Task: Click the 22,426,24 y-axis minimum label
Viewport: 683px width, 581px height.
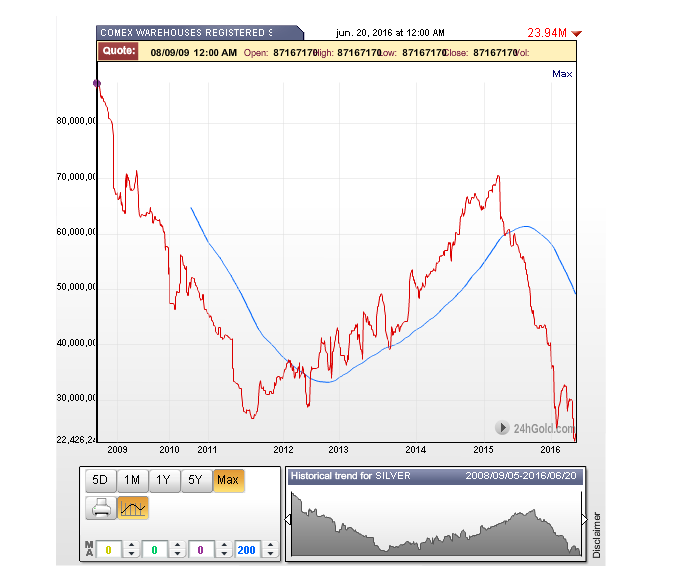Action: point(76,440)
